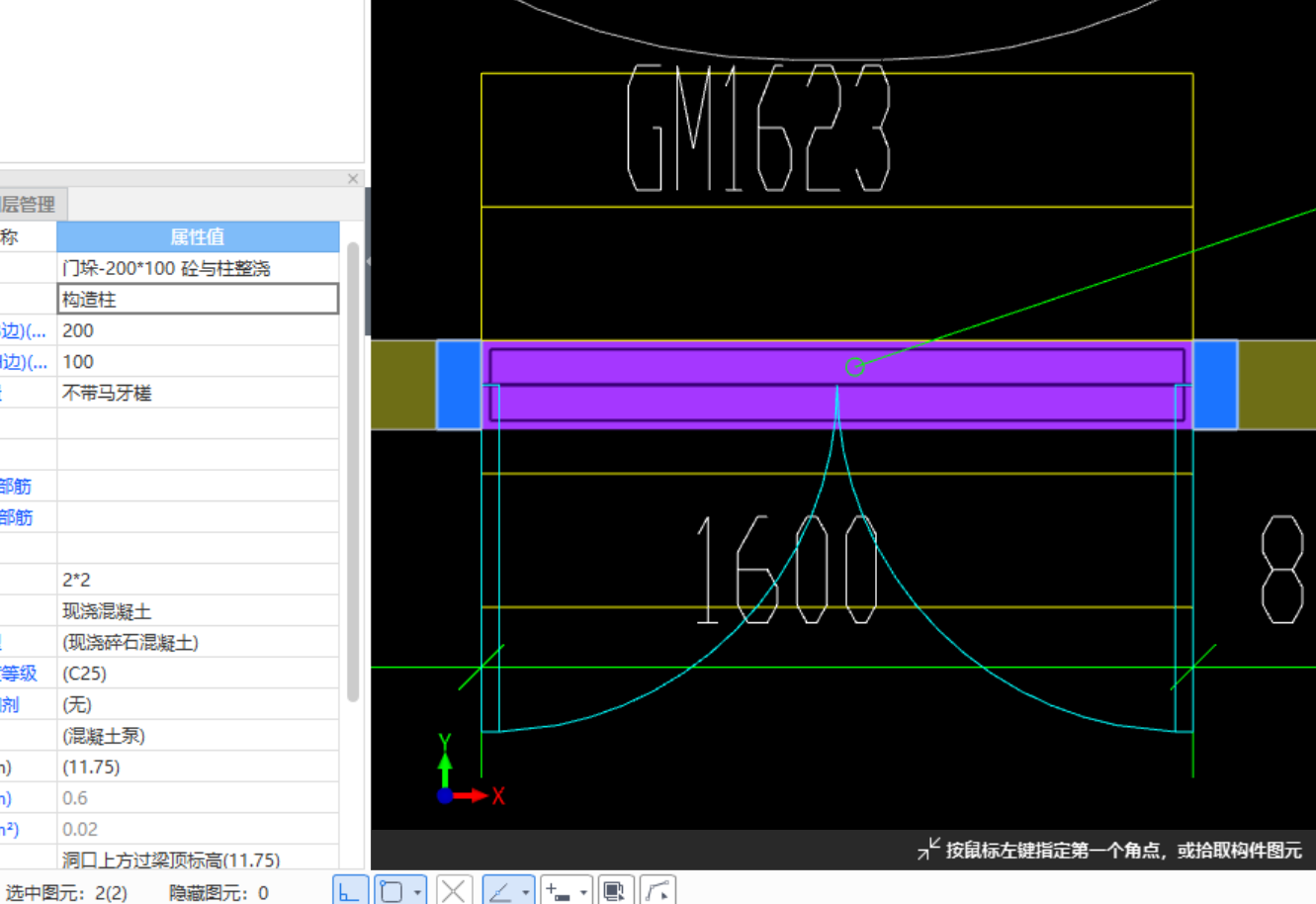This screenshot has width=1316, height=904.
Task: Close the properties panel with X
Action: click(x=353, y=179)
